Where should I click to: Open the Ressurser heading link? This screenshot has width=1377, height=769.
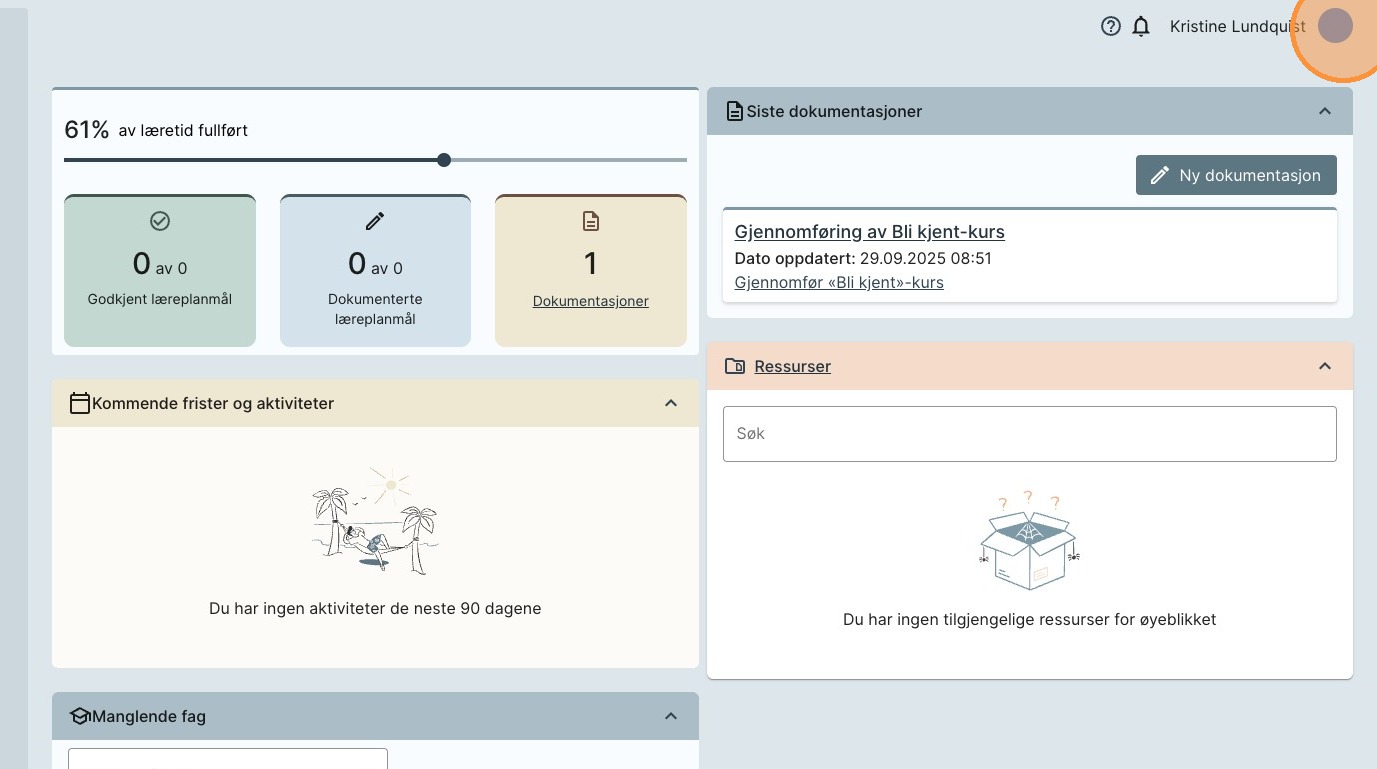coord(792,366)
